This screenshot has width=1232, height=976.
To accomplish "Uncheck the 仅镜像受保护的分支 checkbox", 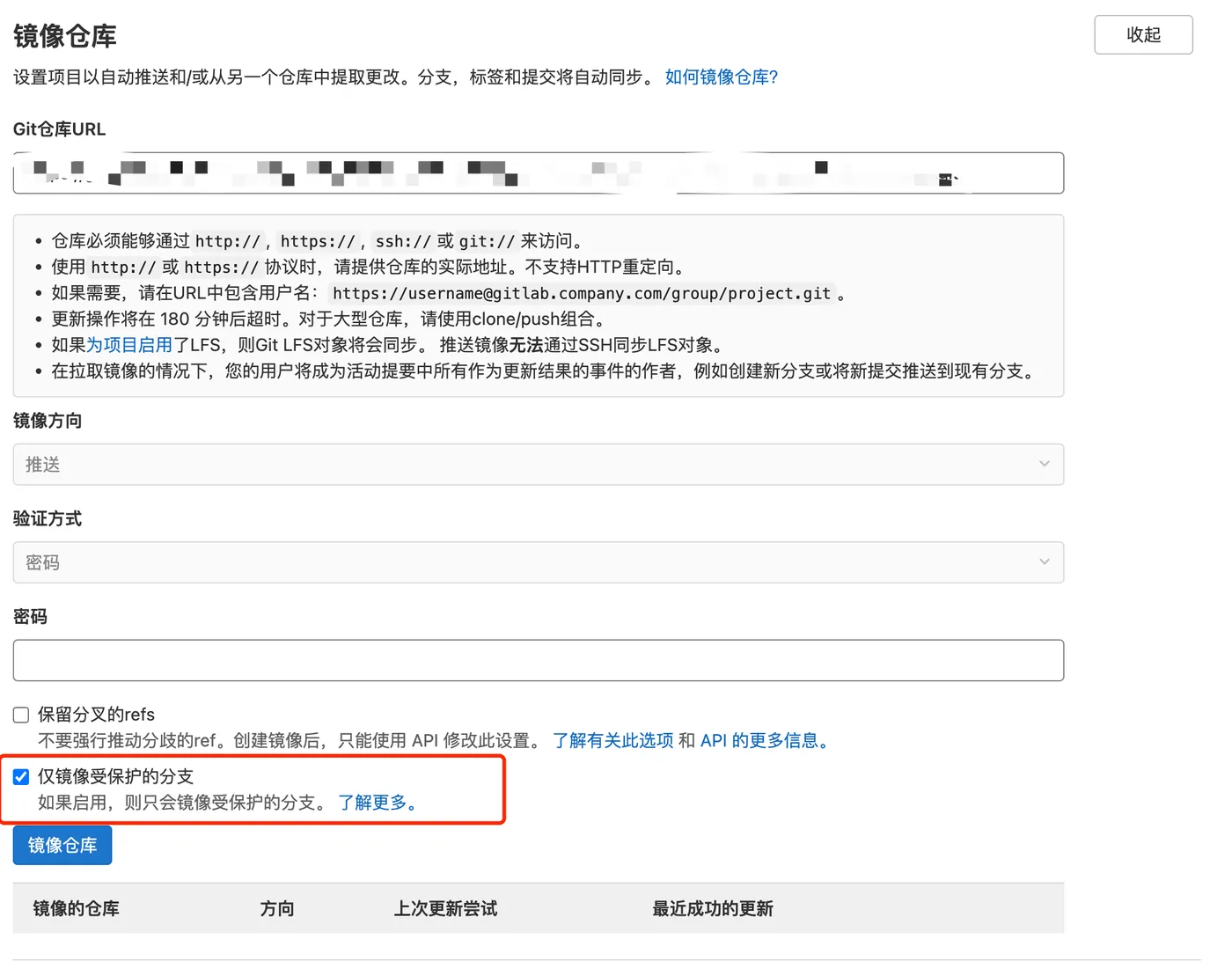I will (22, 777).
